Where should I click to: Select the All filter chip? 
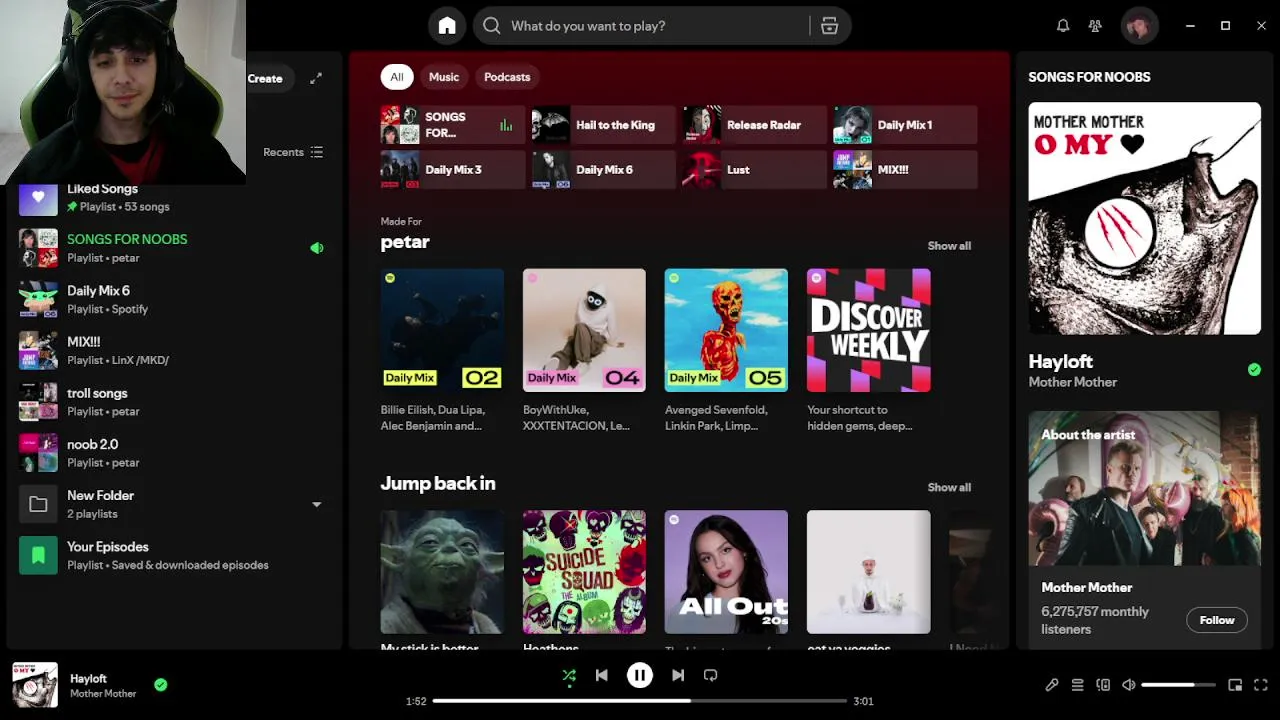pos(397,77)
